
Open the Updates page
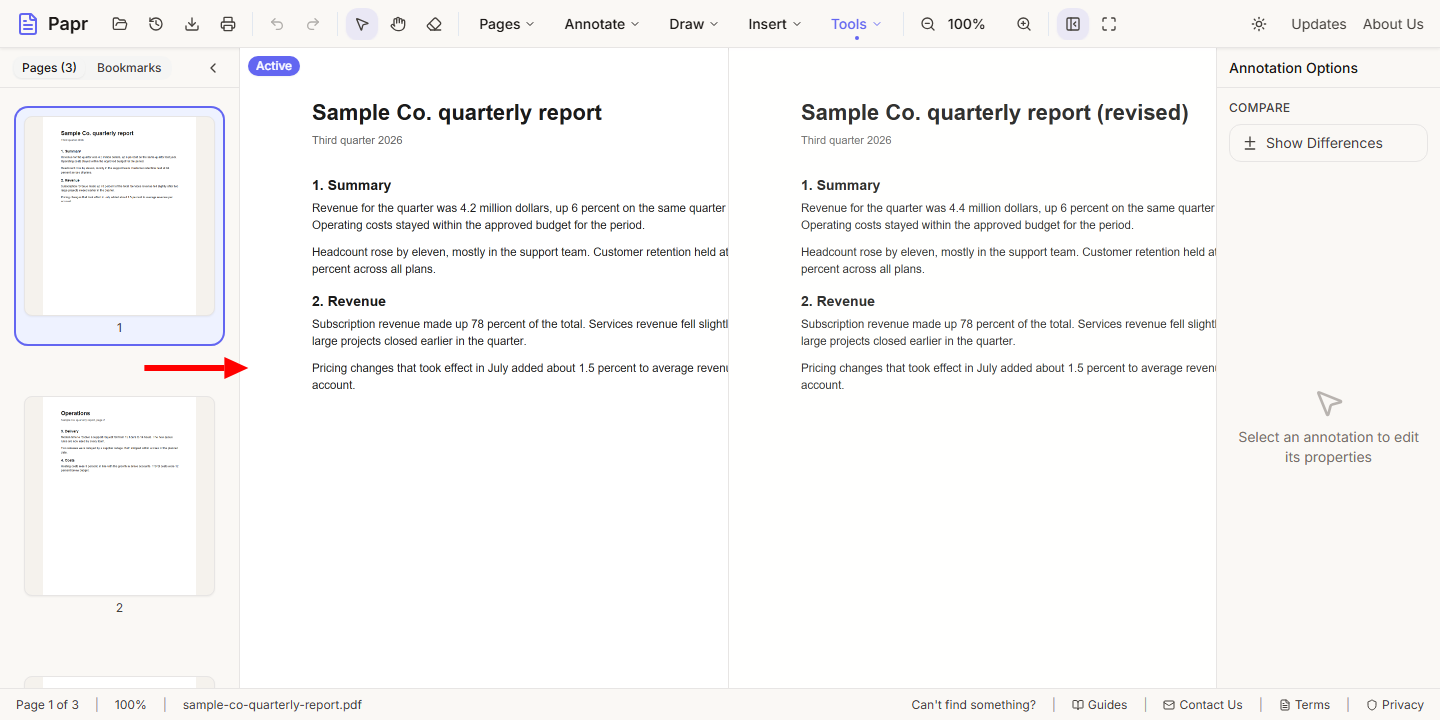pos(1318,24)
